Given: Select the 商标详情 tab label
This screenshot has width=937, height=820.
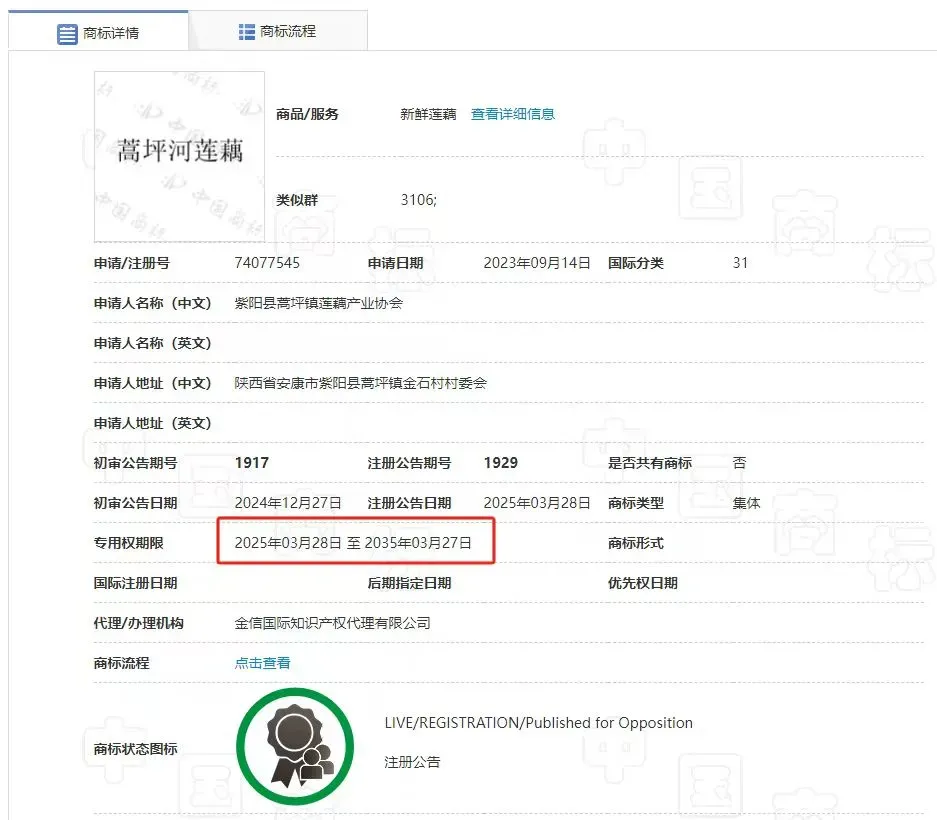Looking at the screenshot, I should pos(111,33).
